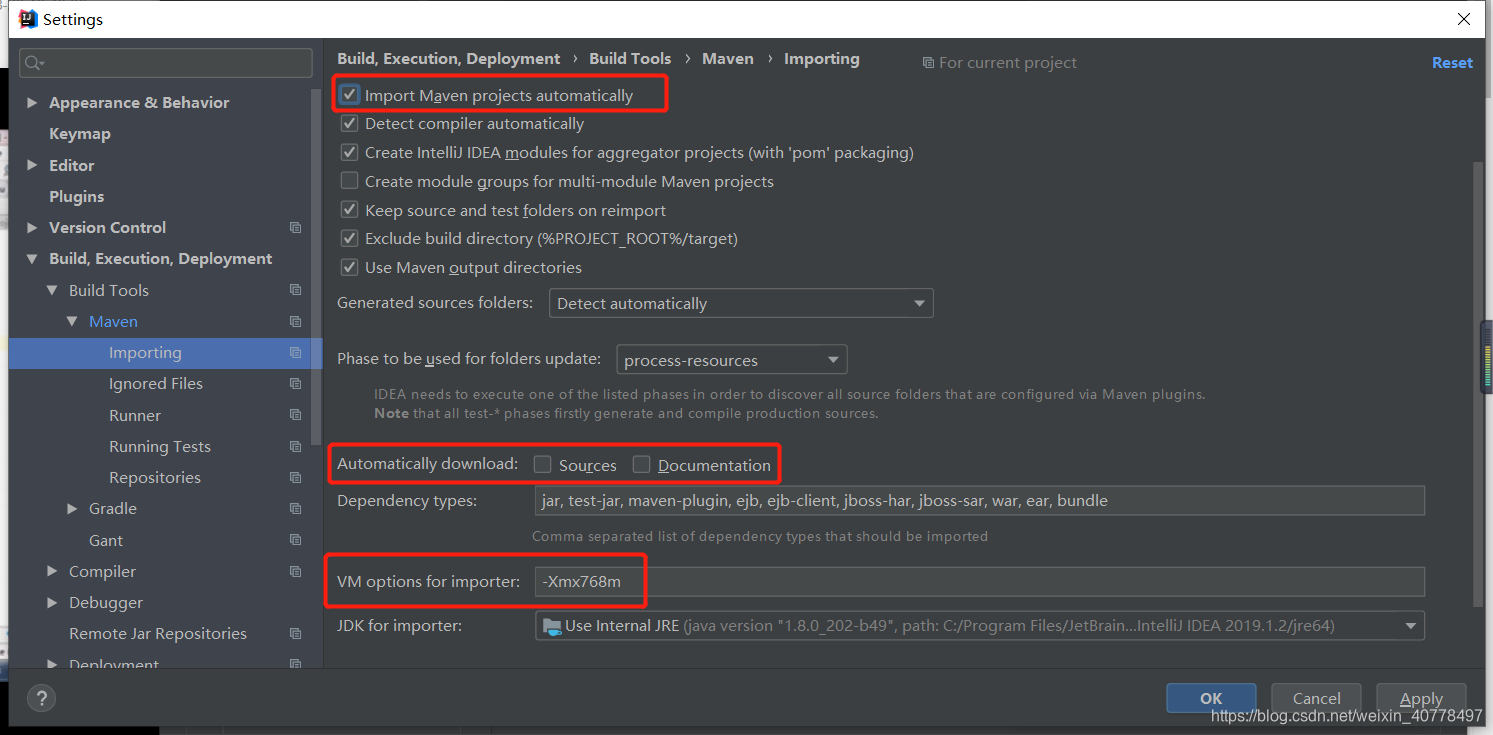Screen dimensions: 1493x735
Task: Click VM options for importer field
Action: pyautogui.click(x=980, y=582)
